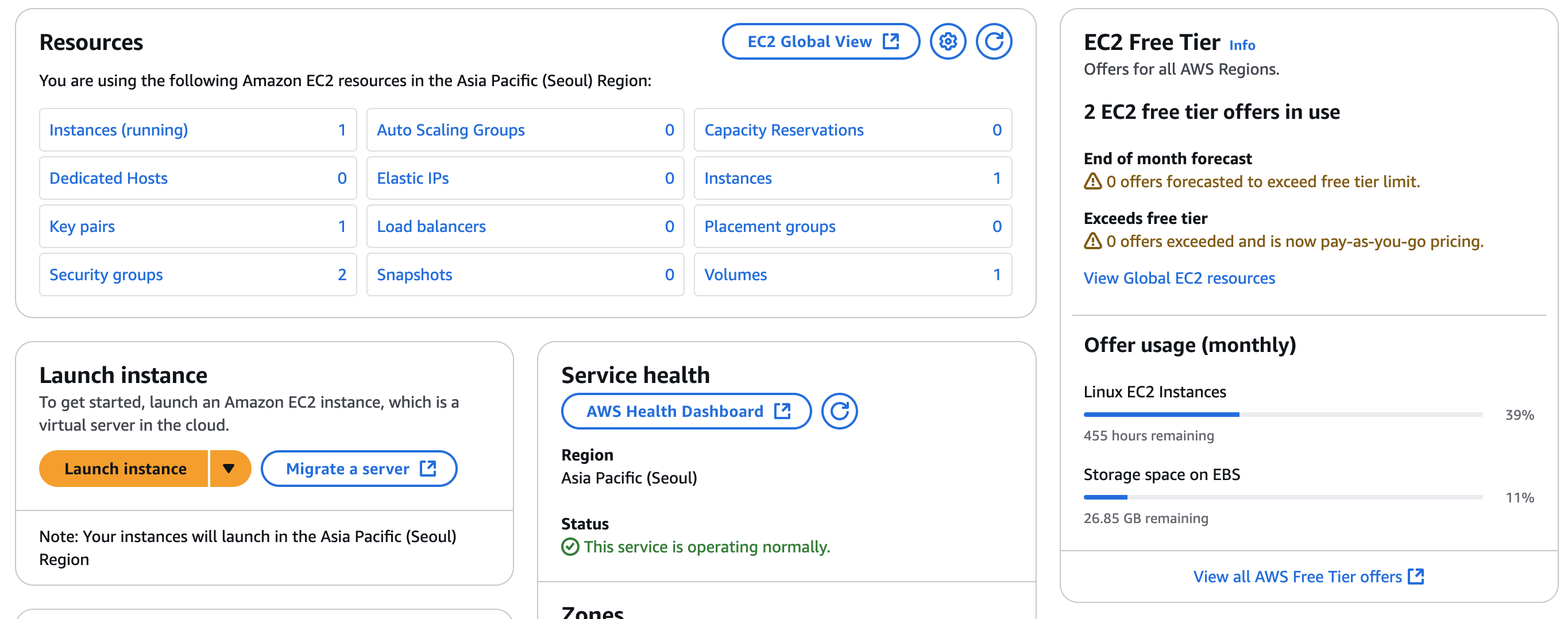Image resolution: width=1568 pixels, height=619 pixels.
Task: Click the Security groups count 2
Action: pos(342,274)
